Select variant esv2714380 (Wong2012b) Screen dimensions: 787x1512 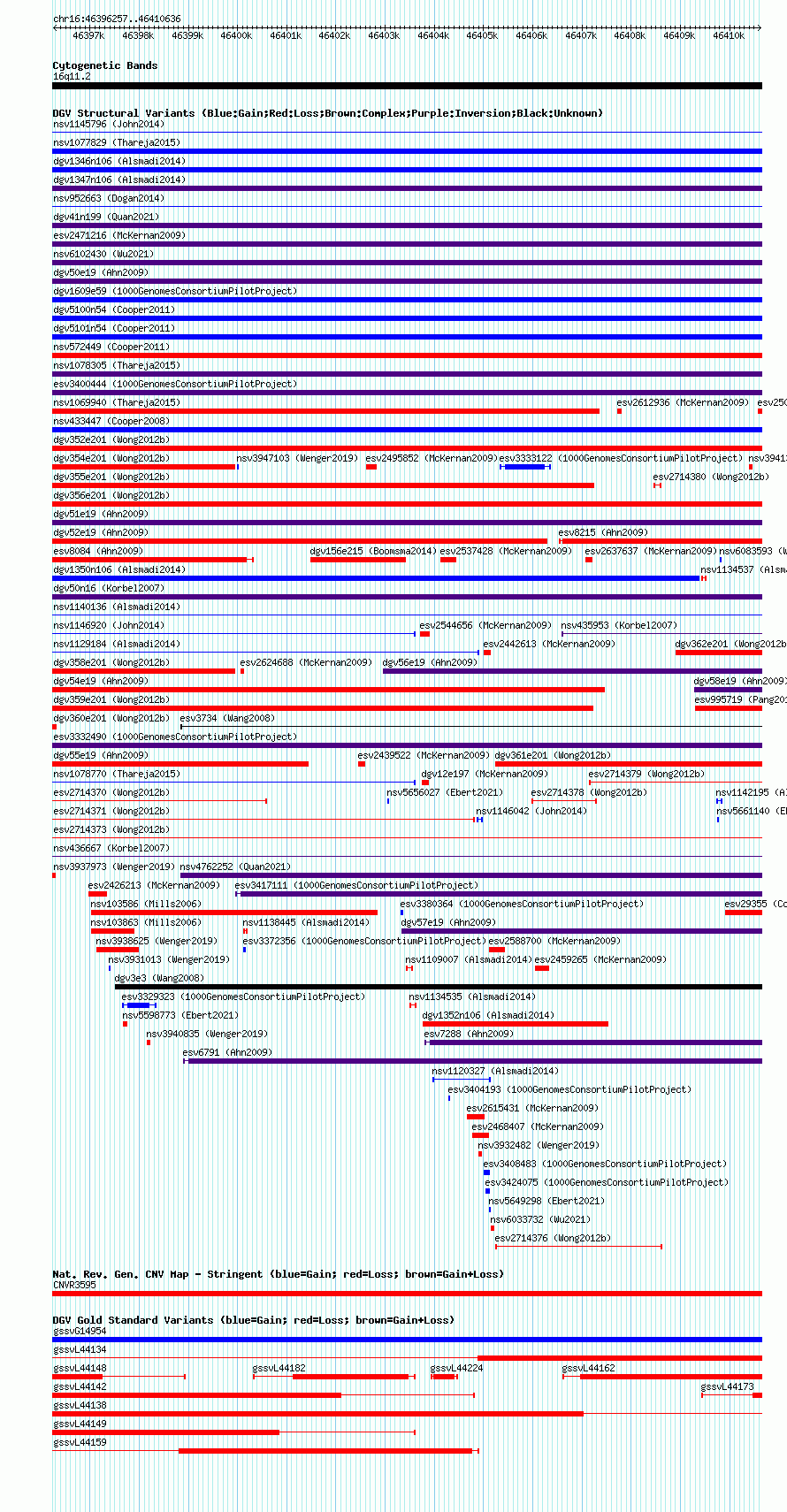tap(711, 477)
